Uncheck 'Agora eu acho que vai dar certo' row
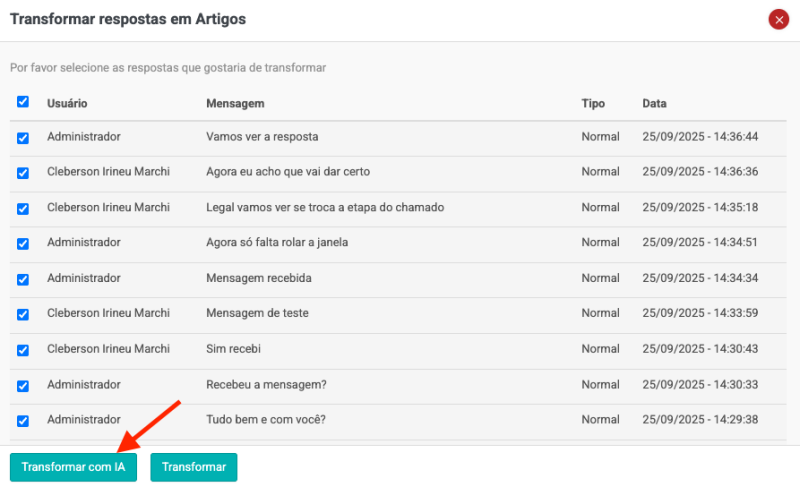 (23, 173)
